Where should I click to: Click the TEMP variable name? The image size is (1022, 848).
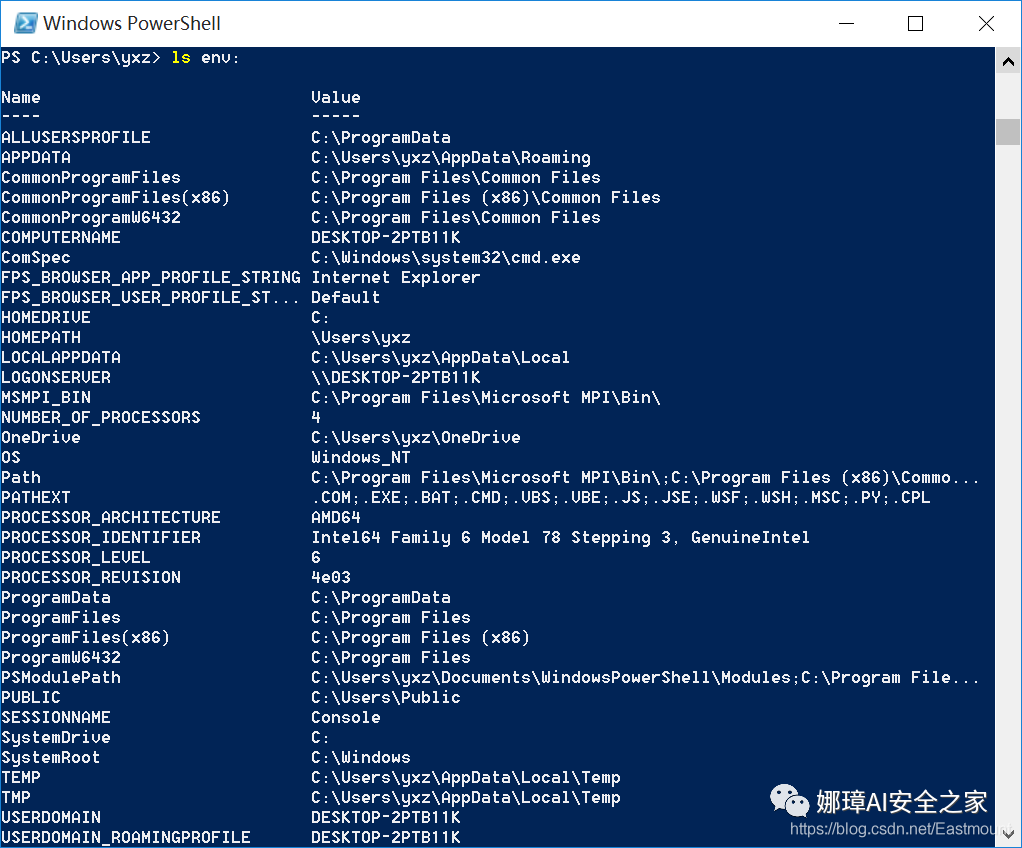click(x=21, y=778)
